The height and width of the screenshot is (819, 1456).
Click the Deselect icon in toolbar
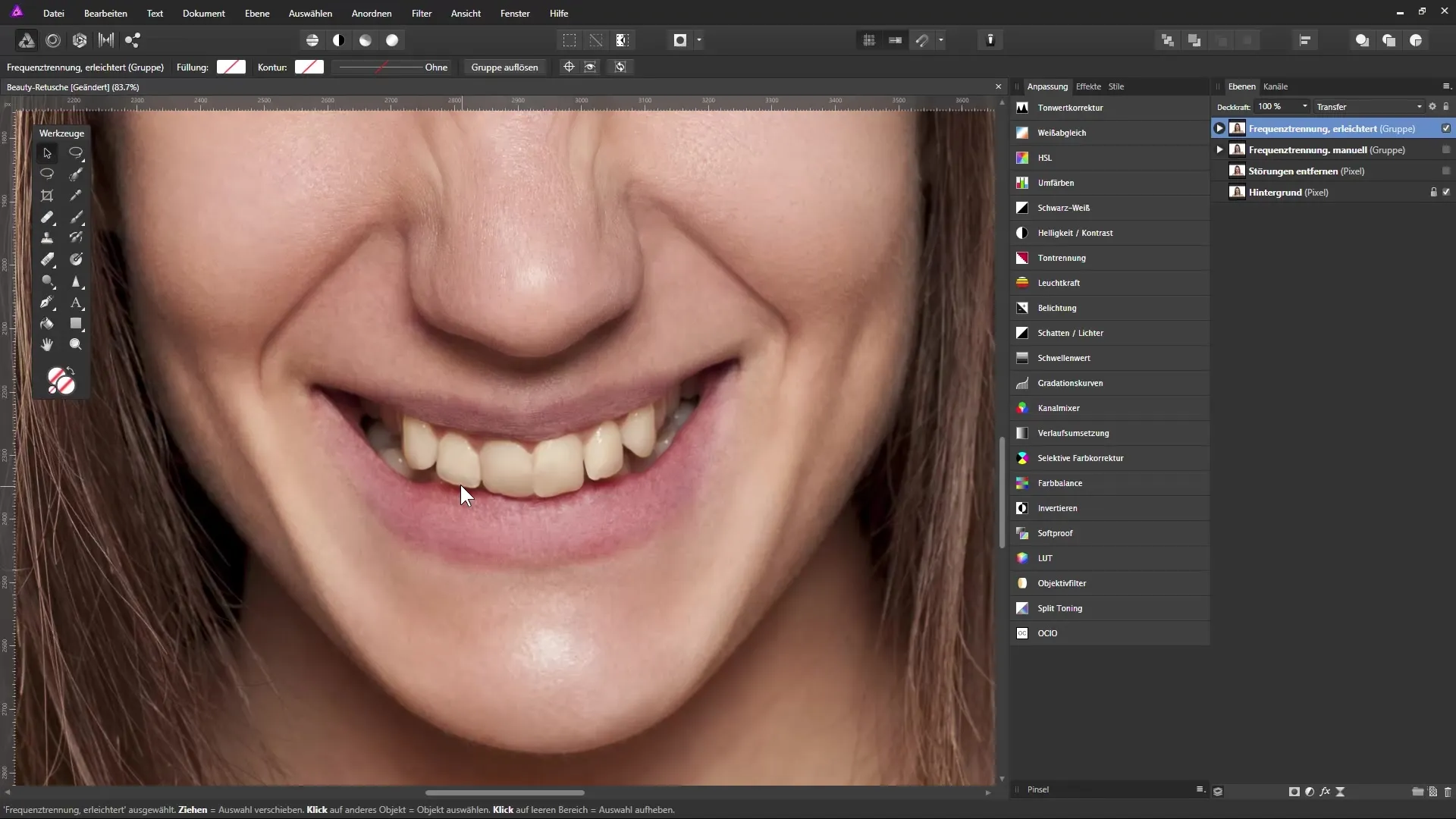click(x=596, y=40)
